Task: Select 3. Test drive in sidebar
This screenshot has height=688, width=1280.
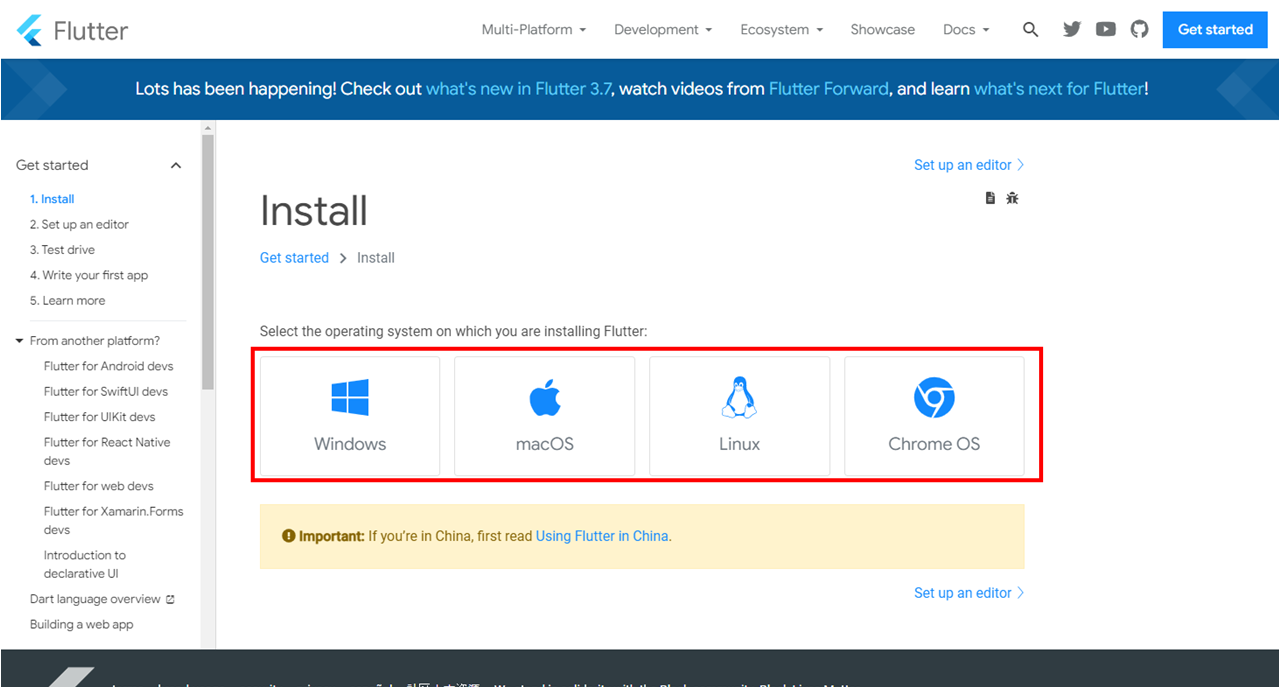Action: 62,250
